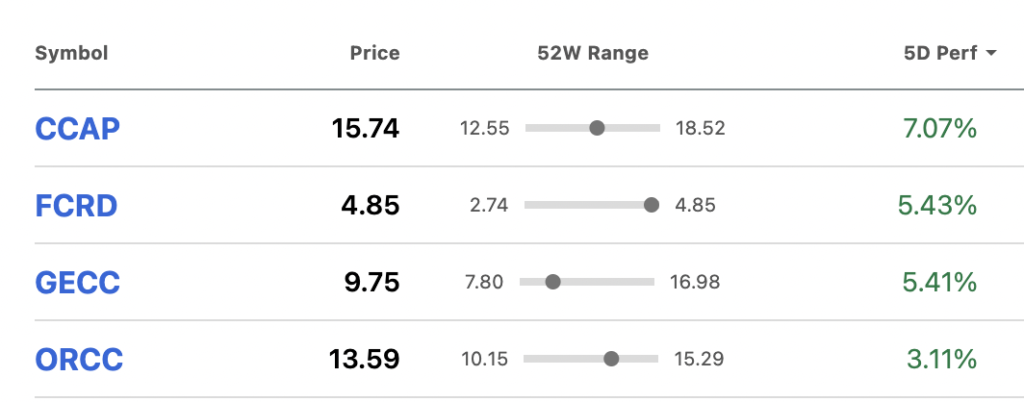Select CCAP price 15.74
Viewport: 1024px width, 402px height.
pos(366,129)
